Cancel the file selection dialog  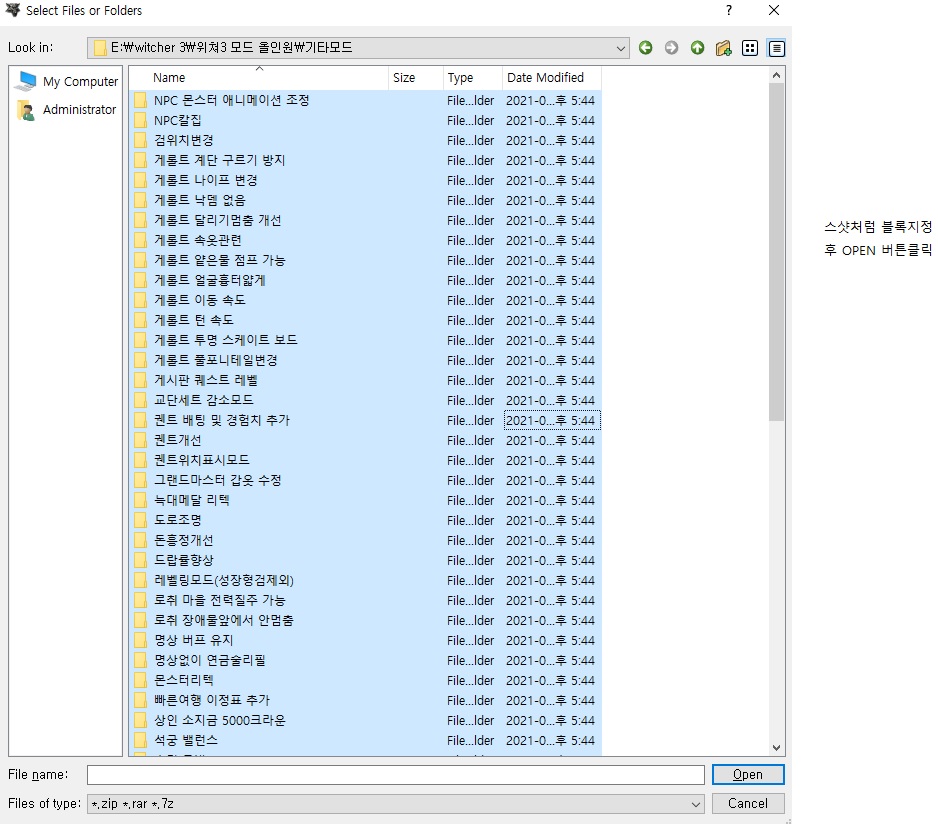[x=748, y=803]
